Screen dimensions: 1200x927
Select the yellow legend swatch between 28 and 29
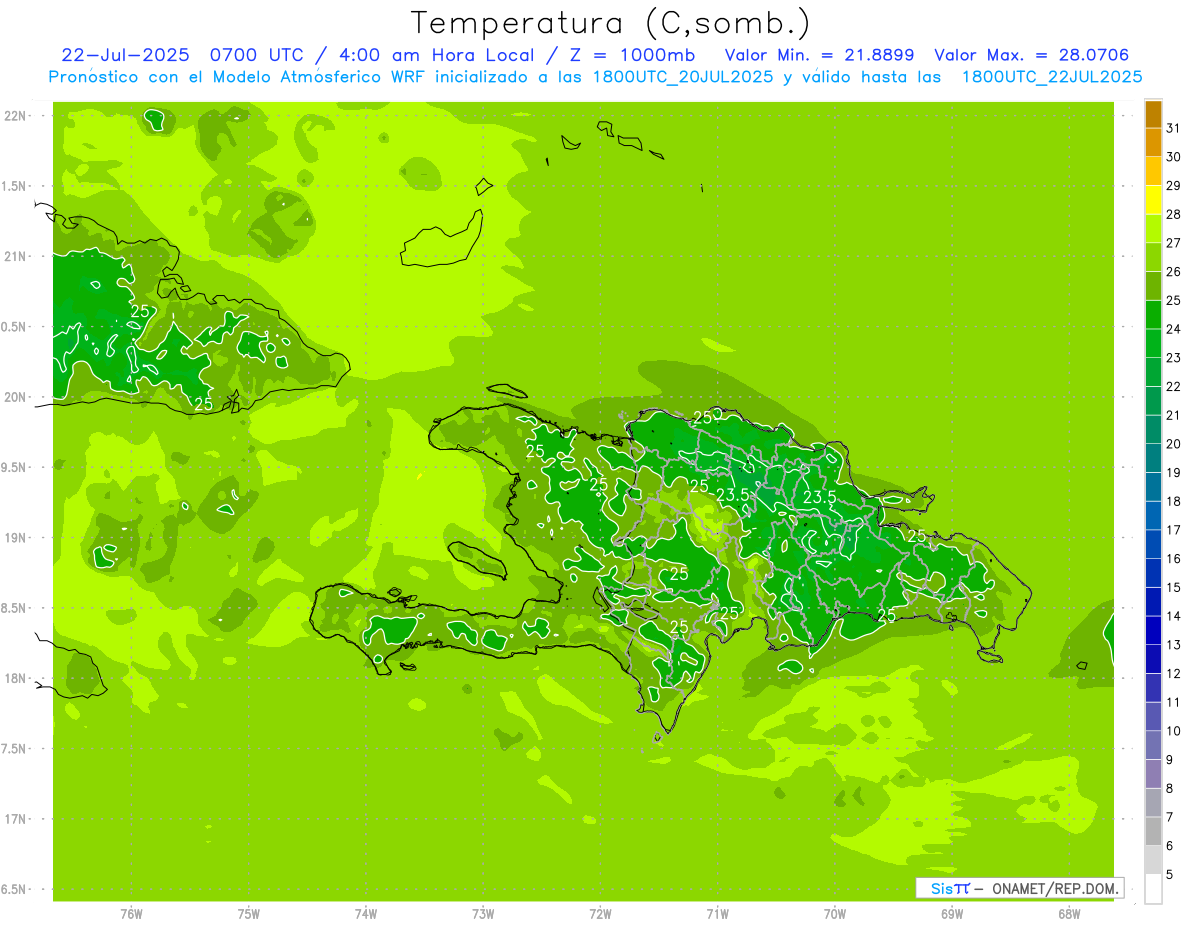tap(1153, 200)
